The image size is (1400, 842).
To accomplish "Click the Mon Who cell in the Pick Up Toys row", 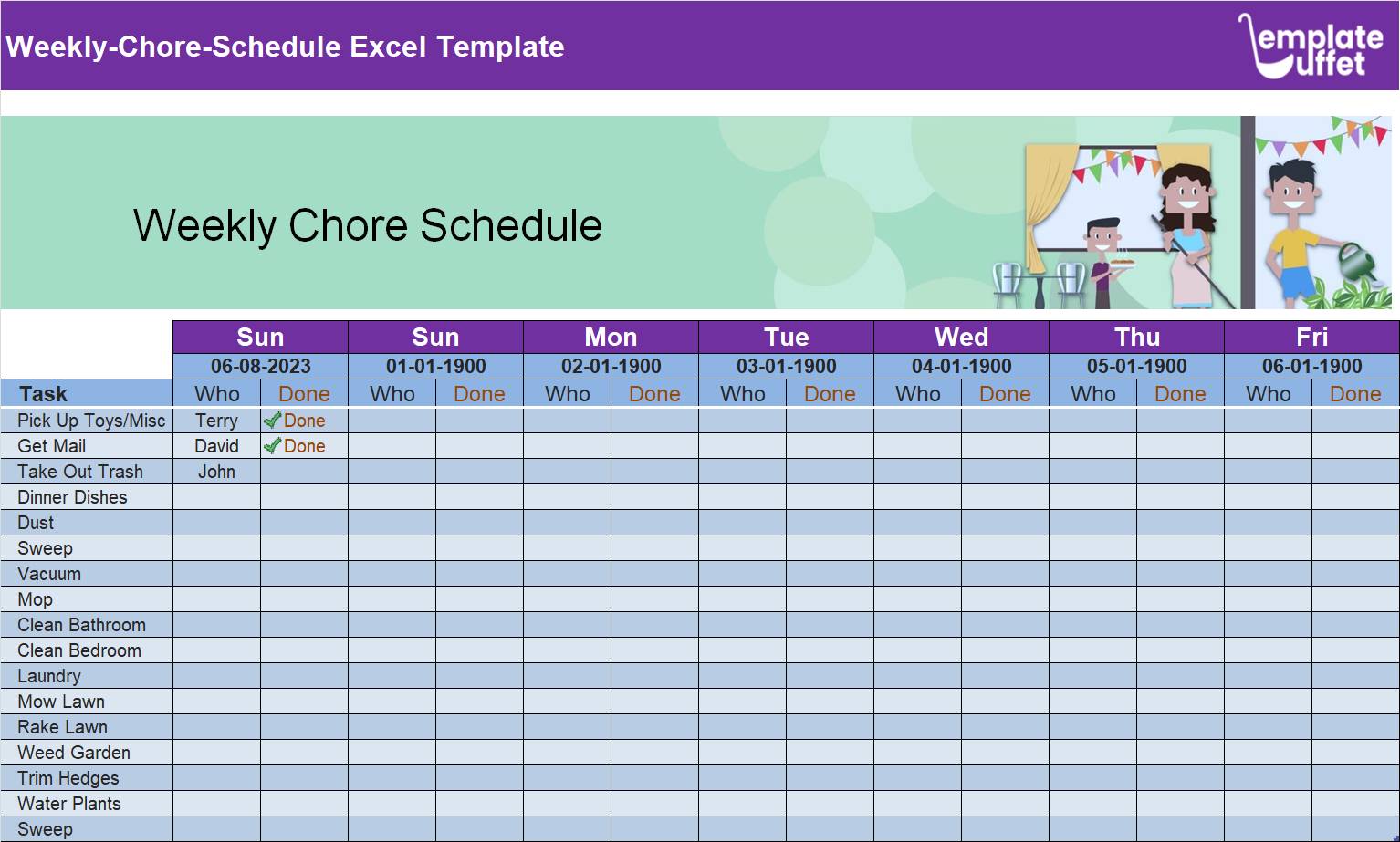I will [x=567, y=421].
